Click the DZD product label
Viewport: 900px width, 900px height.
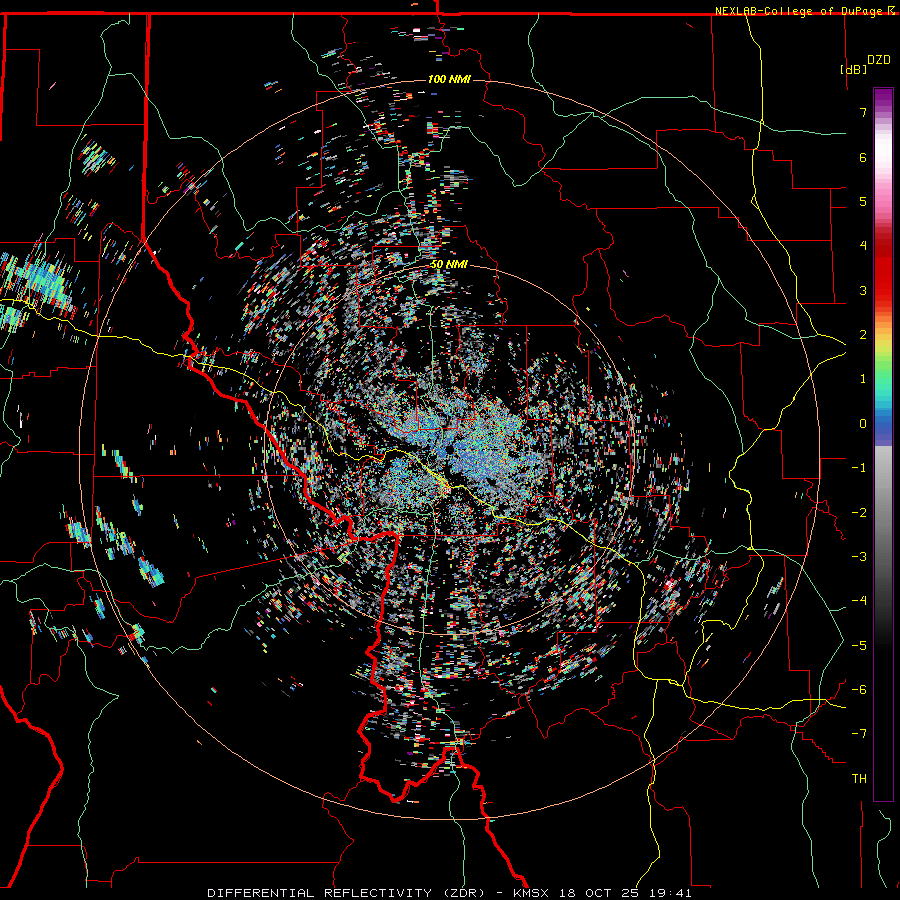point(878,60)
